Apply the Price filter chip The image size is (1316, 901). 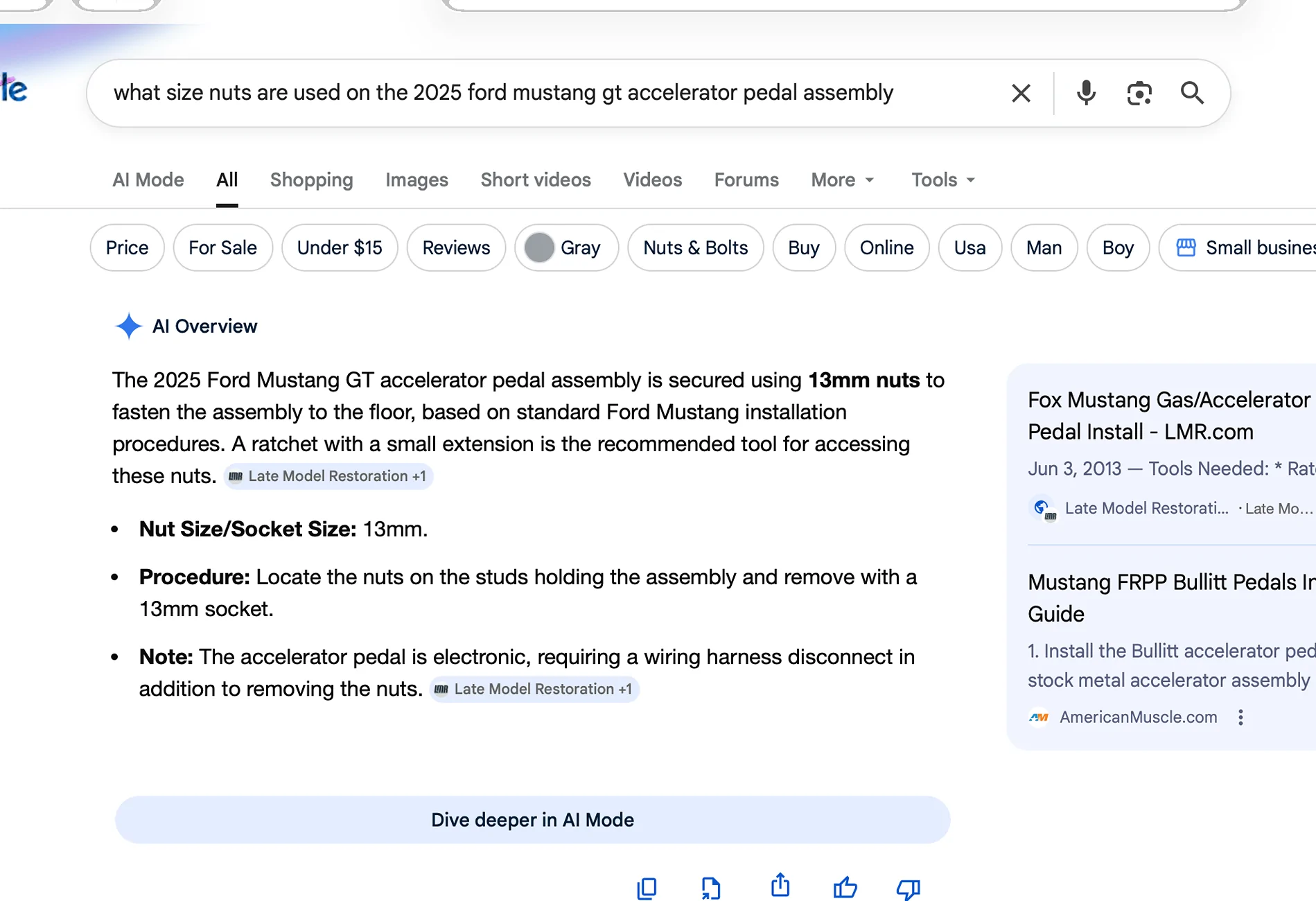(128, 247)
